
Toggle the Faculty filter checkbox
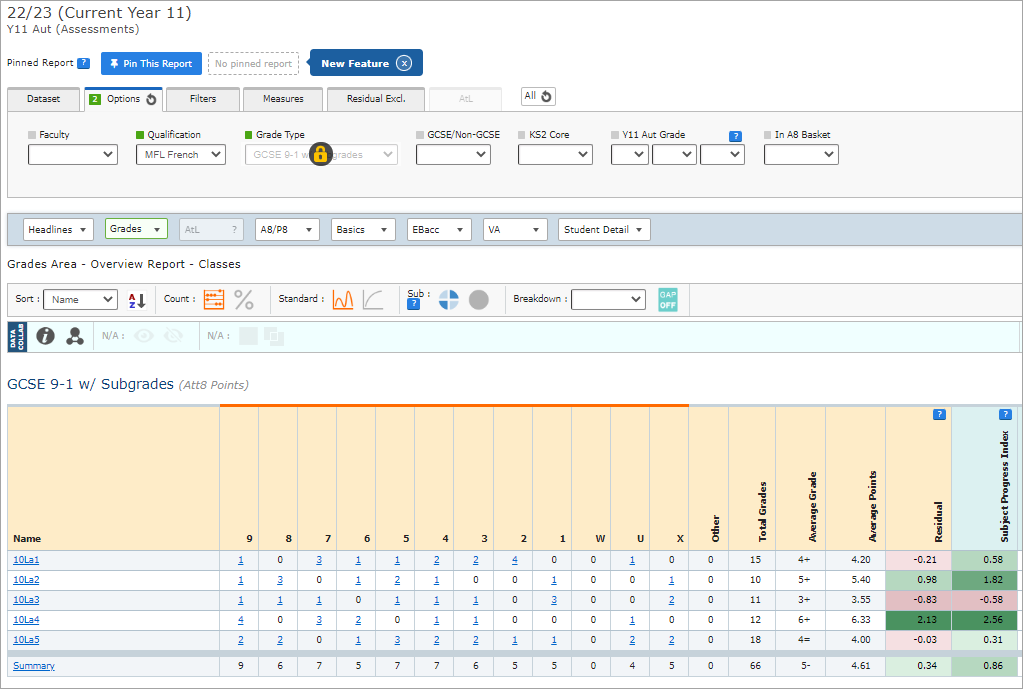32,135
